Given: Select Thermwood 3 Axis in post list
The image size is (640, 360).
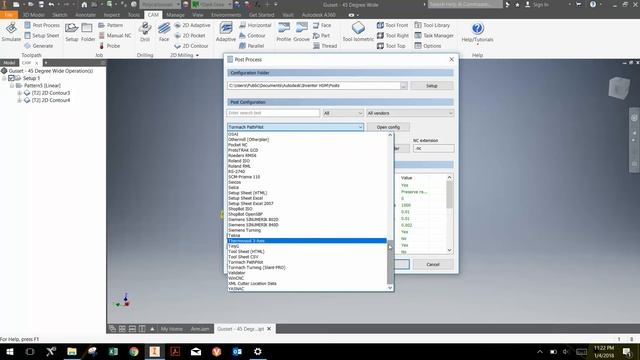Looking at the screenshot, I should tap(307, 241).
